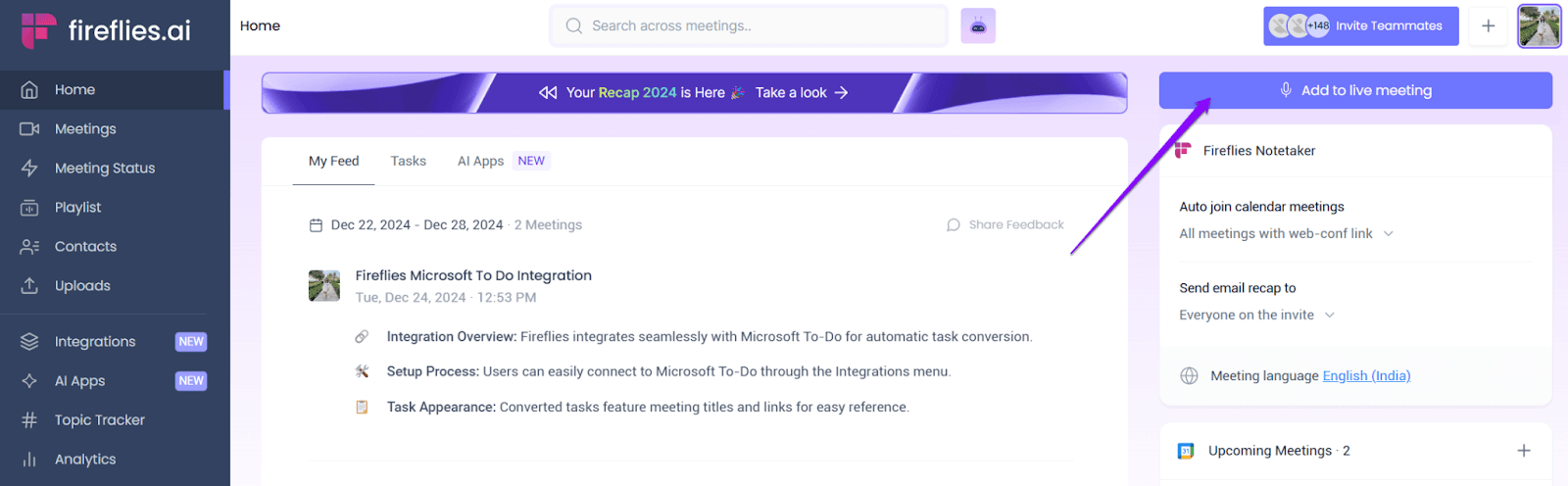This screenshot has width=1568, height=486.
Task: Click the Topic Tracker hash icon
Action: pyautogui.click(x=29, y=420)
